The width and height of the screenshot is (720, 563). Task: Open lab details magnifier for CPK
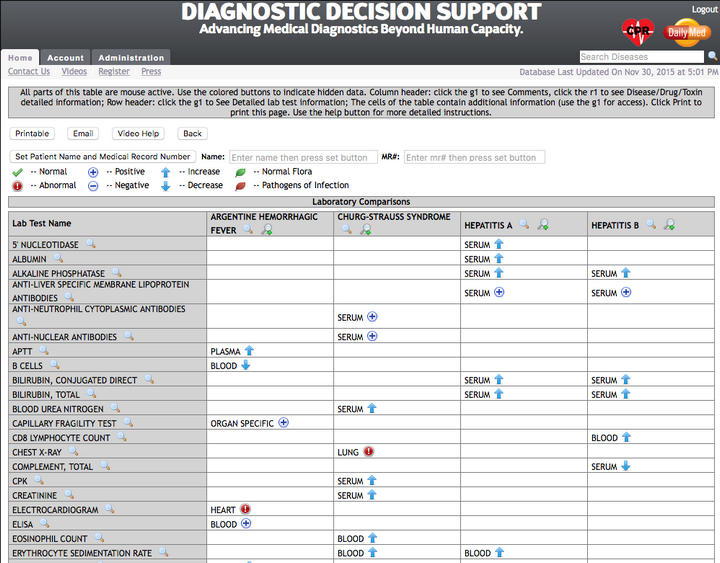[39, 480]
